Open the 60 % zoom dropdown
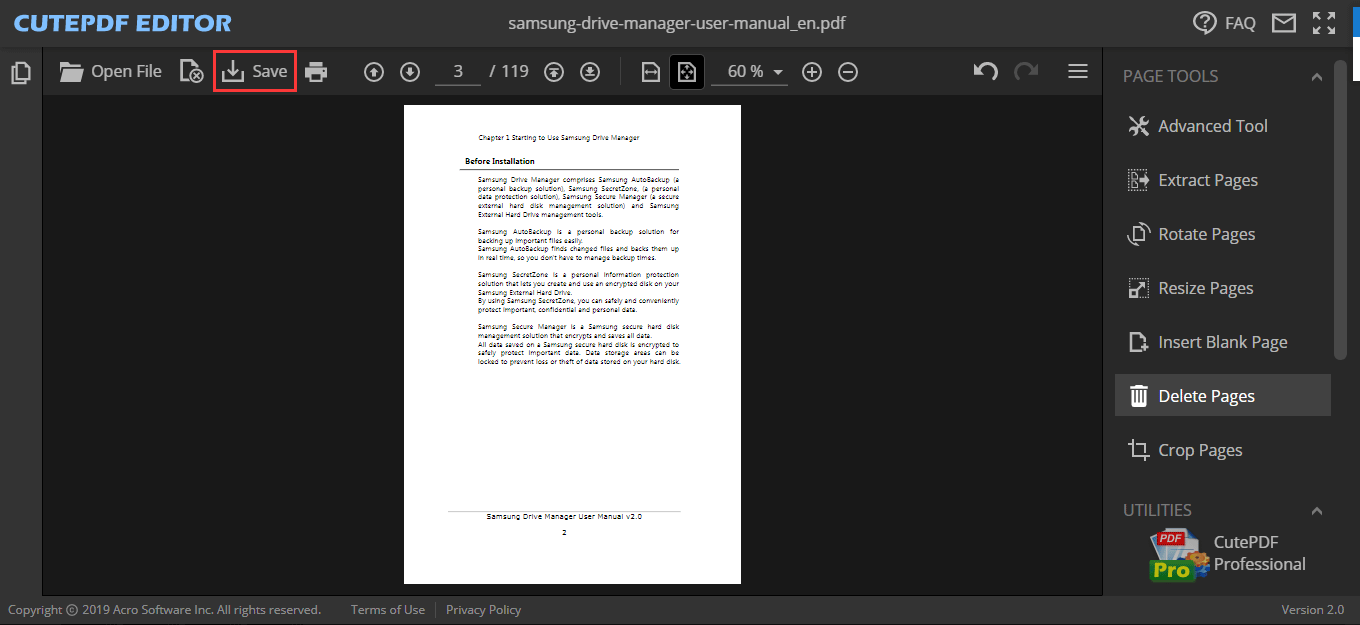 pyautogui.click(x=748, y=71)
